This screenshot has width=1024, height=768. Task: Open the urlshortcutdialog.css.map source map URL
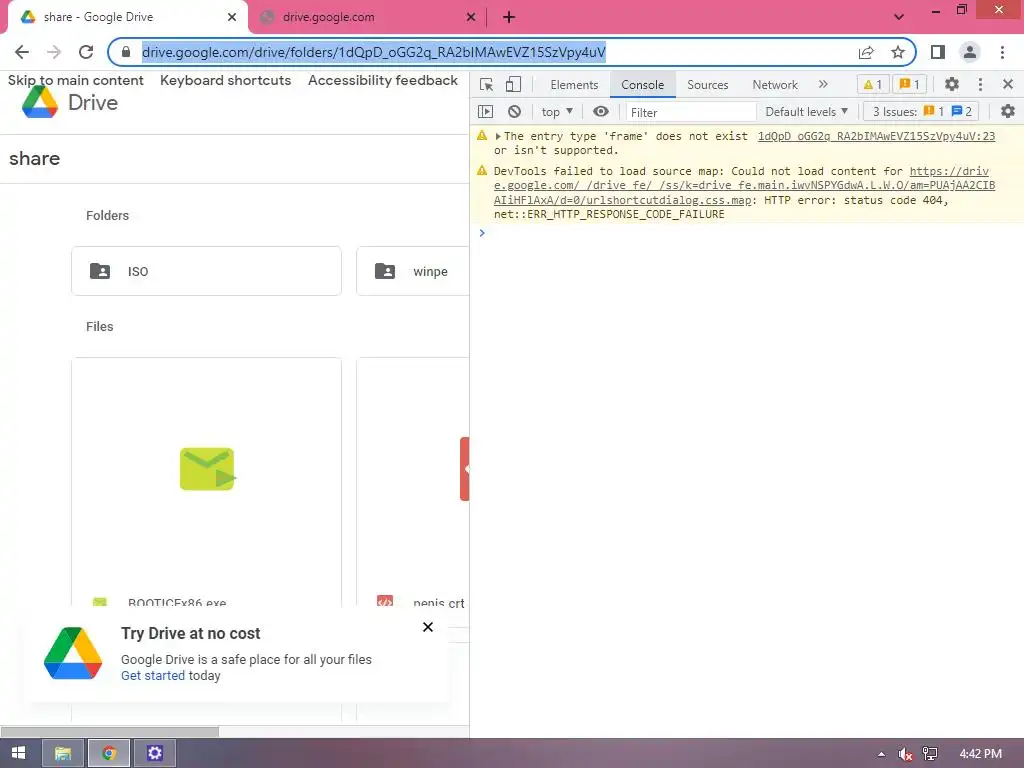point(744,185)
